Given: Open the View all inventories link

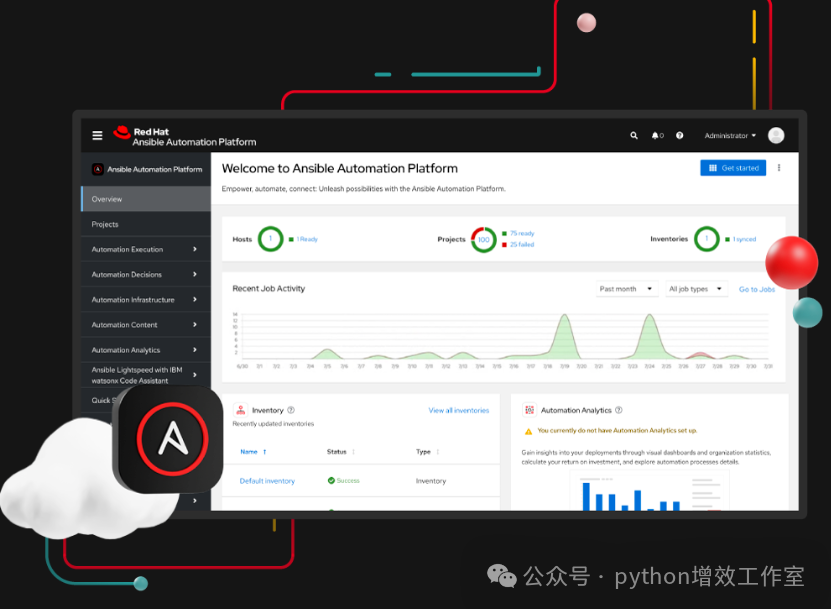Looking at the screenshot, I should tap(459, 410).
